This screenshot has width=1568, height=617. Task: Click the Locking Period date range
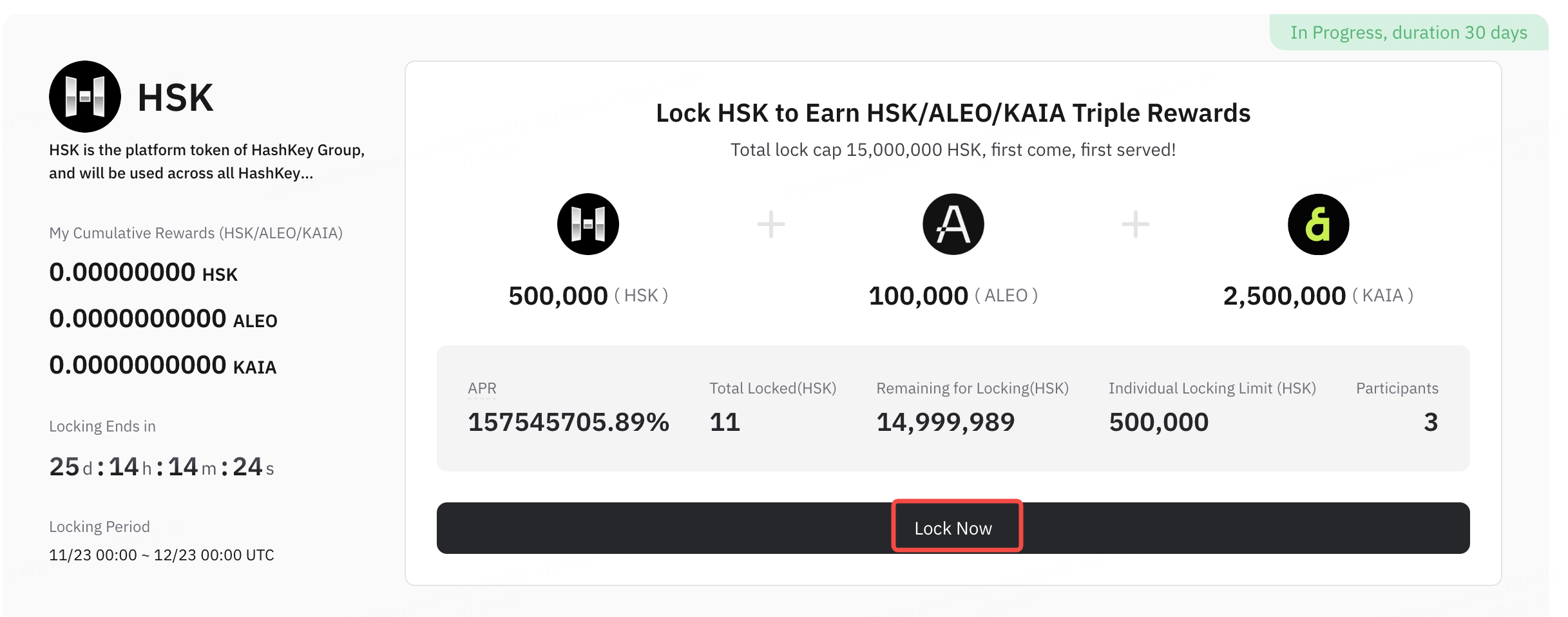tap(162, 555)
